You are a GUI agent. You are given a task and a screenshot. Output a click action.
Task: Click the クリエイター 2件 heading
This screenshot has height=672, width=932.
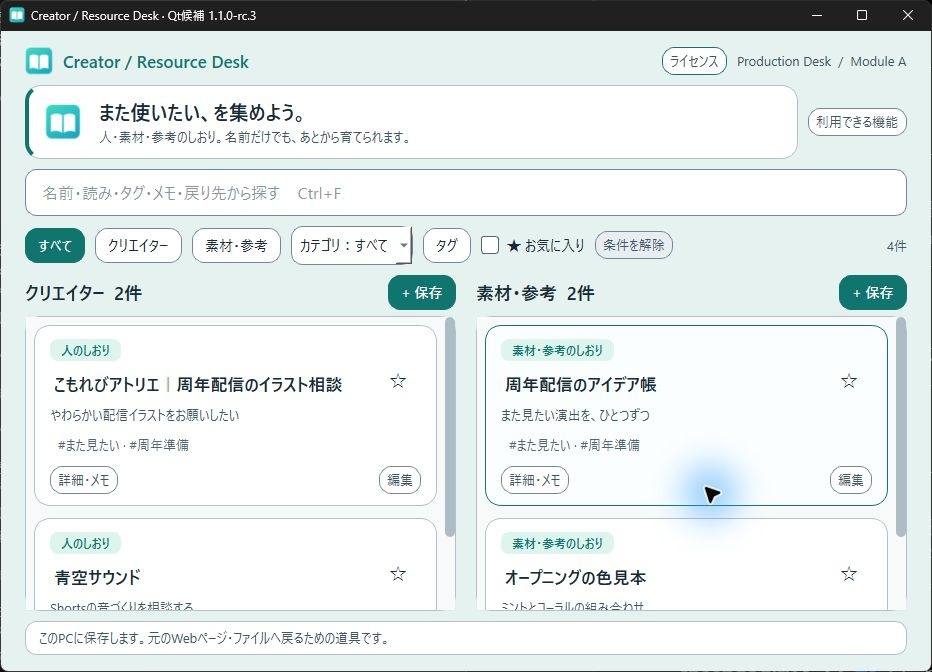[83, 293]
